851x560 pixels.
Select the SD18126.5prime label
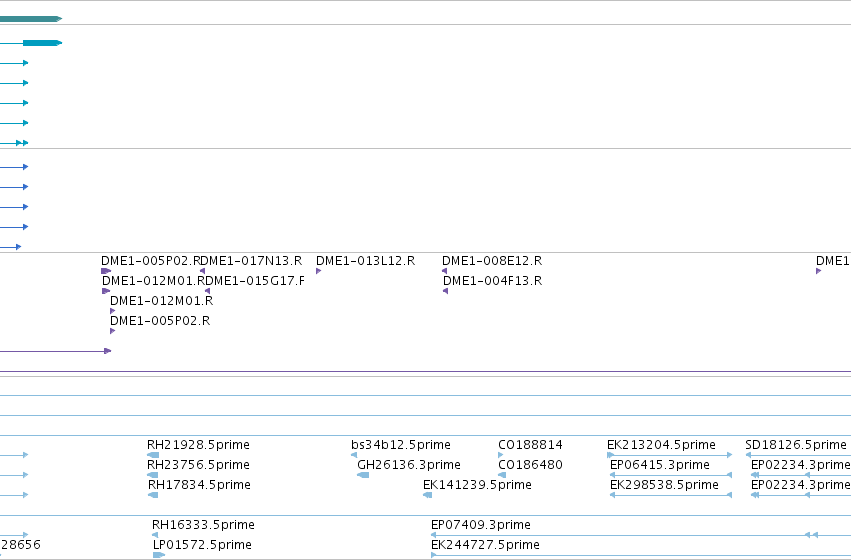(x=796, y=445)
